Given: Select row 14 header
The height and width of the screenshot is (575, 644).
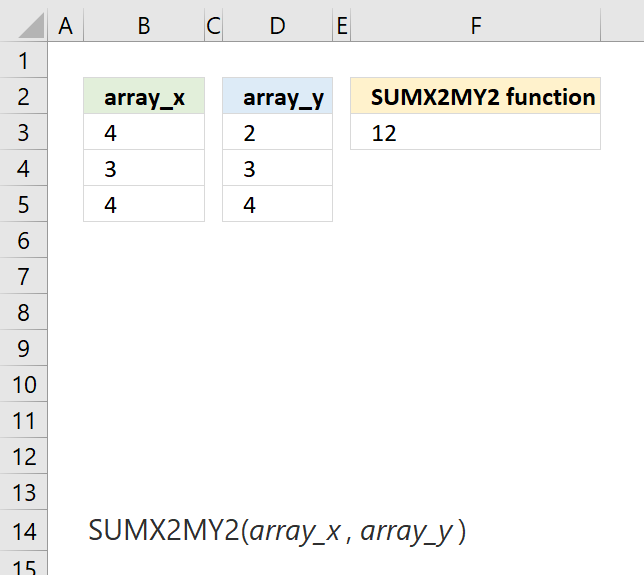Looking at the screenshot, I should pyautogui.click(x=23, y=530).
